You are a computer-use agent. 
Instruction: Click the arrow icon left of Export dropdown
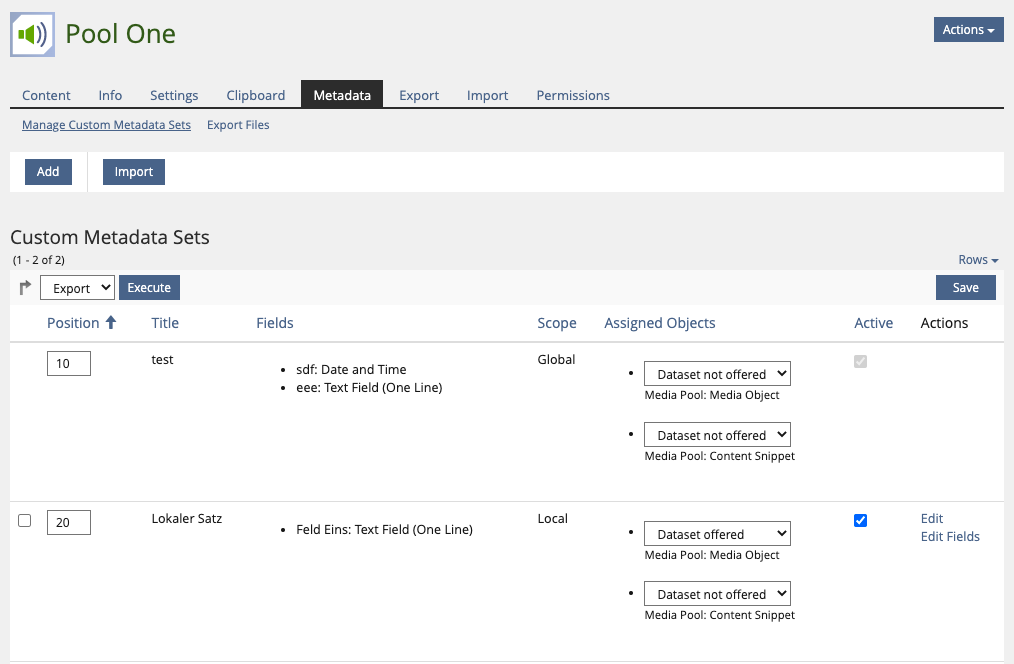(25, 288)
